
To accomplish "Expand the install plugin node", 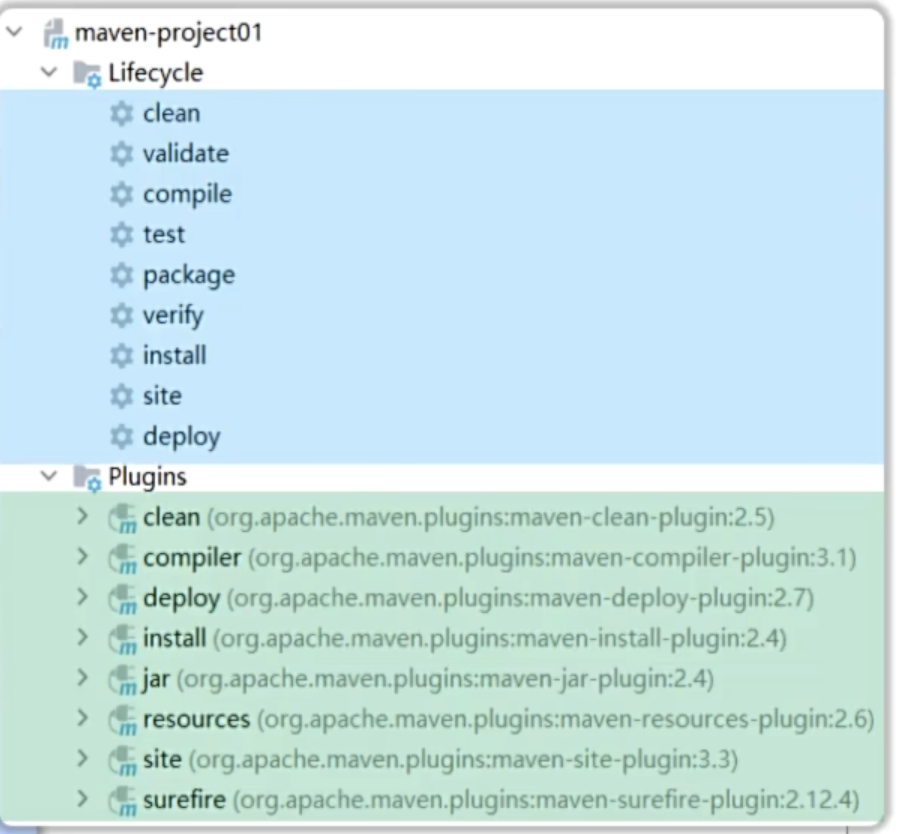I will (84, 639).
